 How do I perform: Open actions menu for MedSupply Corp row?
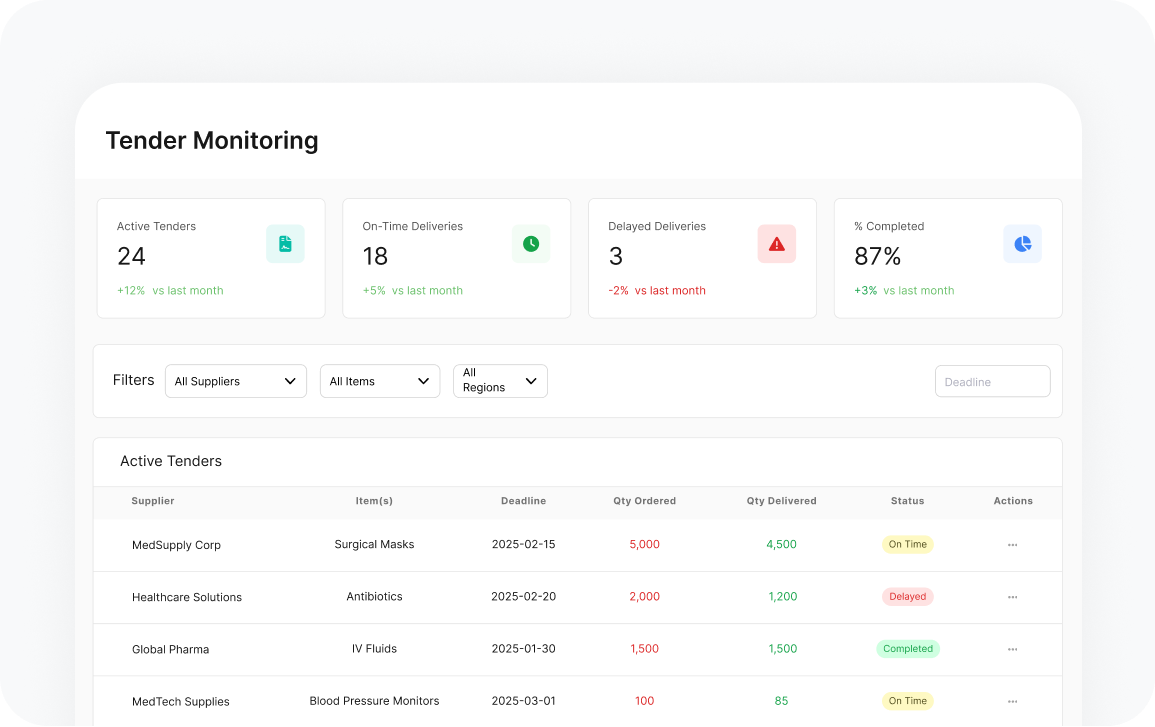pyautogui.click(x=1012, y=545)
